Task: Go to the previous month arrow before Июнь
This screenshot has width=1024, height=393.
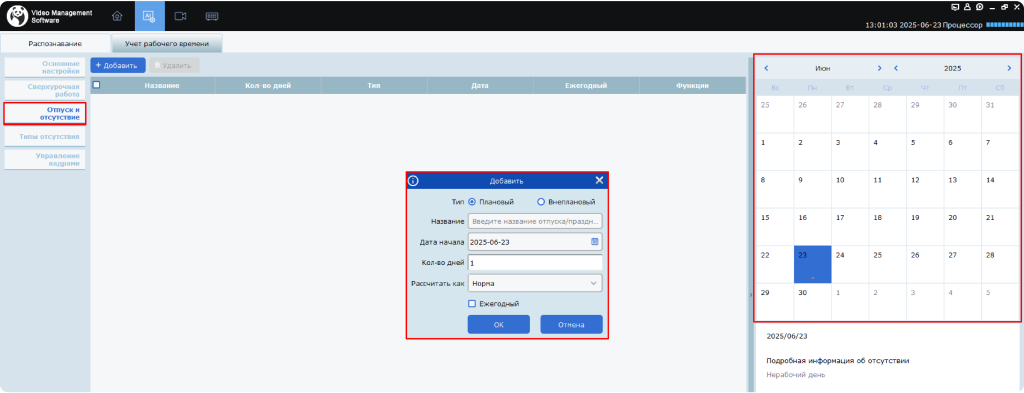Action: click(x=766, y=68)
